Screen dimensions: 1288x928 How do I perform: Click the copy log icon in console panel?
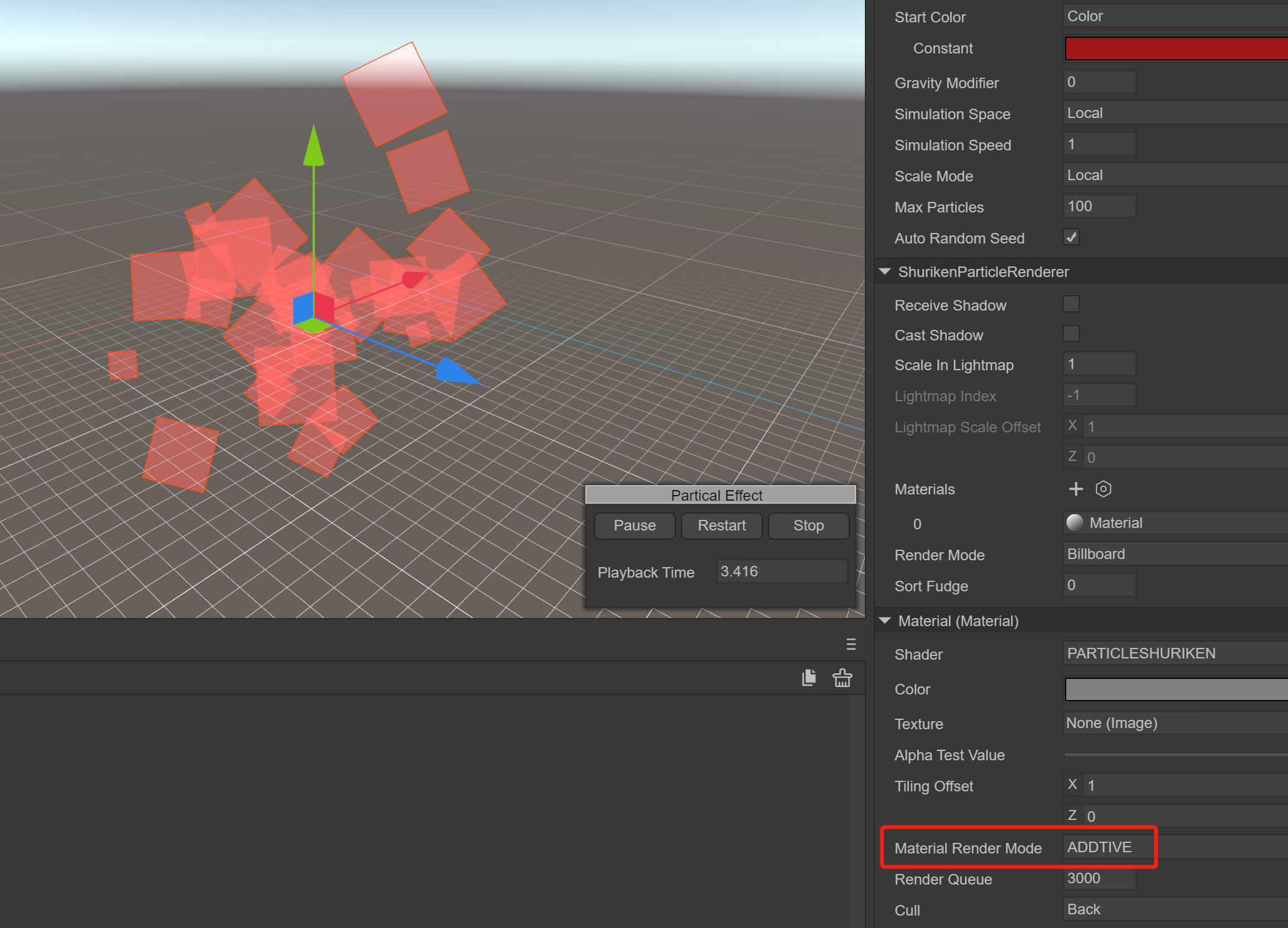(x=808, y=677)
